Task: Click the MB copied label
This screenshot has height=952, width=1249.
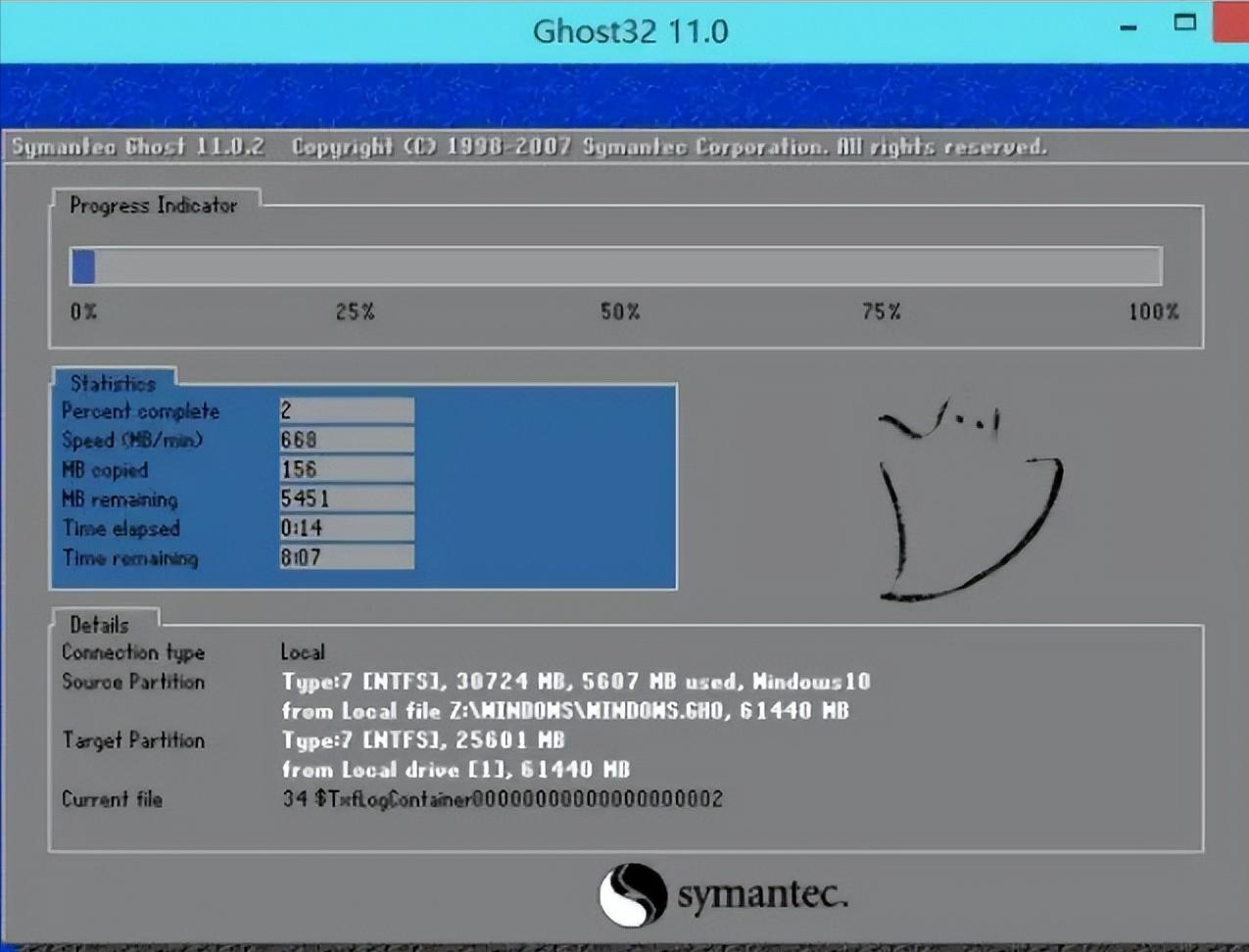Action: pyautogui.click(x=105, y=470)
